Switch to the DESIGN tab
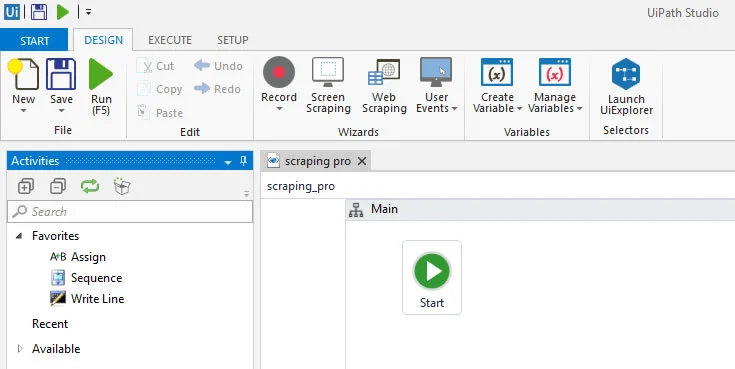 coord(104,40)
